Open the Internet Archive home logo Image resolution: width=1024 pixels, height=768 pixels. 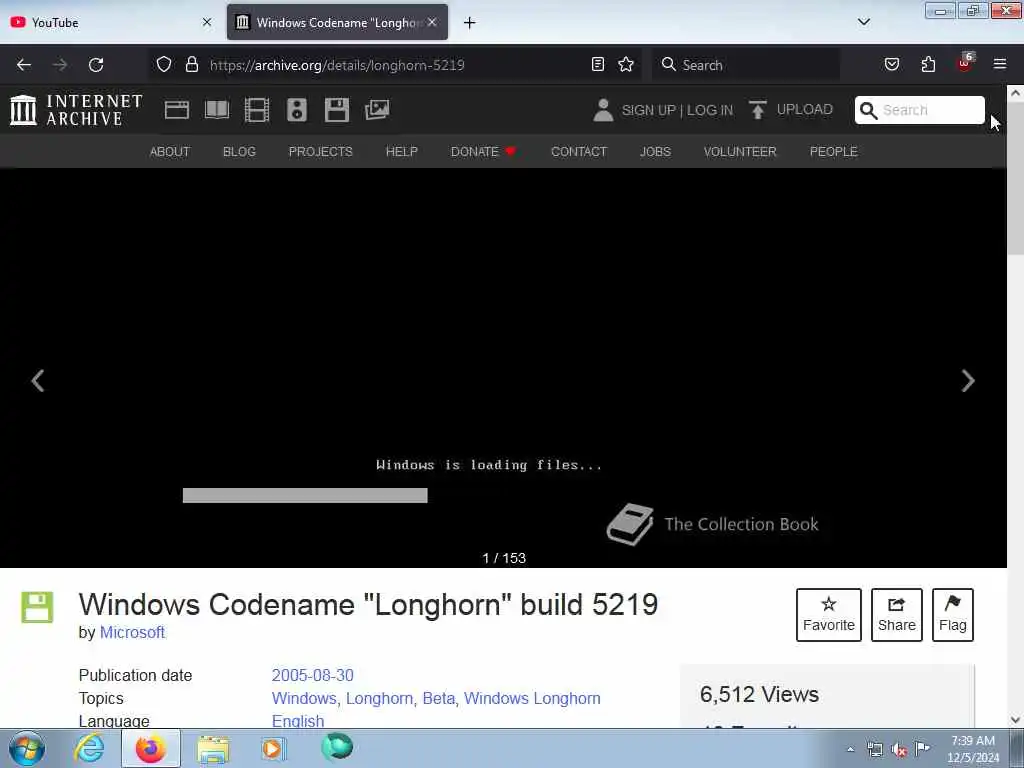76,110
